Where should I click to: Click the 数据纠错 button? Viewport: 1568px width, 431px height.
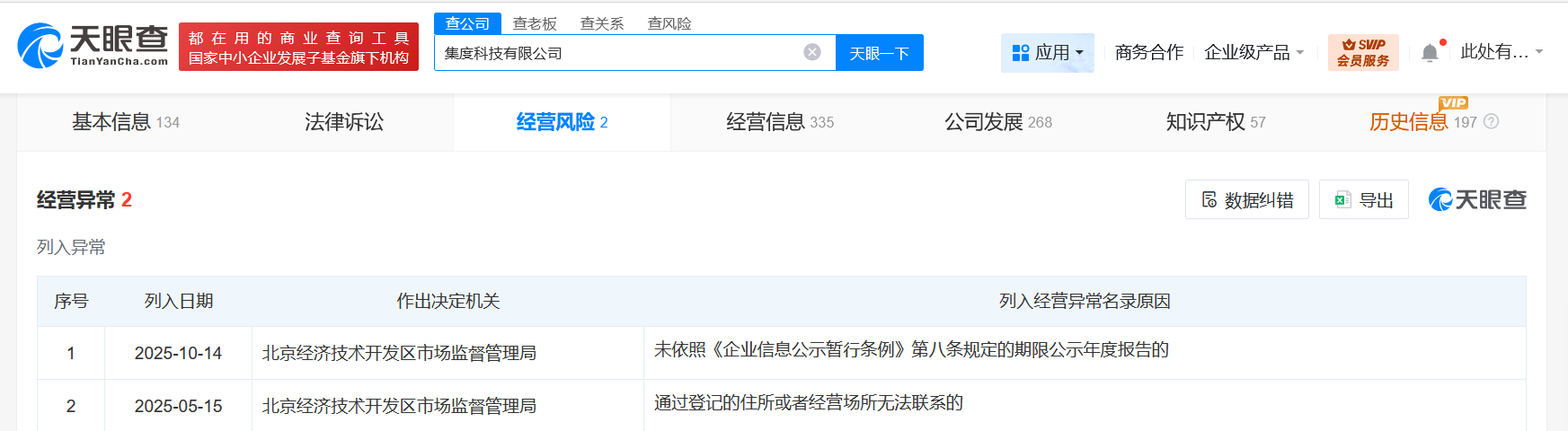[x=1246, y=199]
